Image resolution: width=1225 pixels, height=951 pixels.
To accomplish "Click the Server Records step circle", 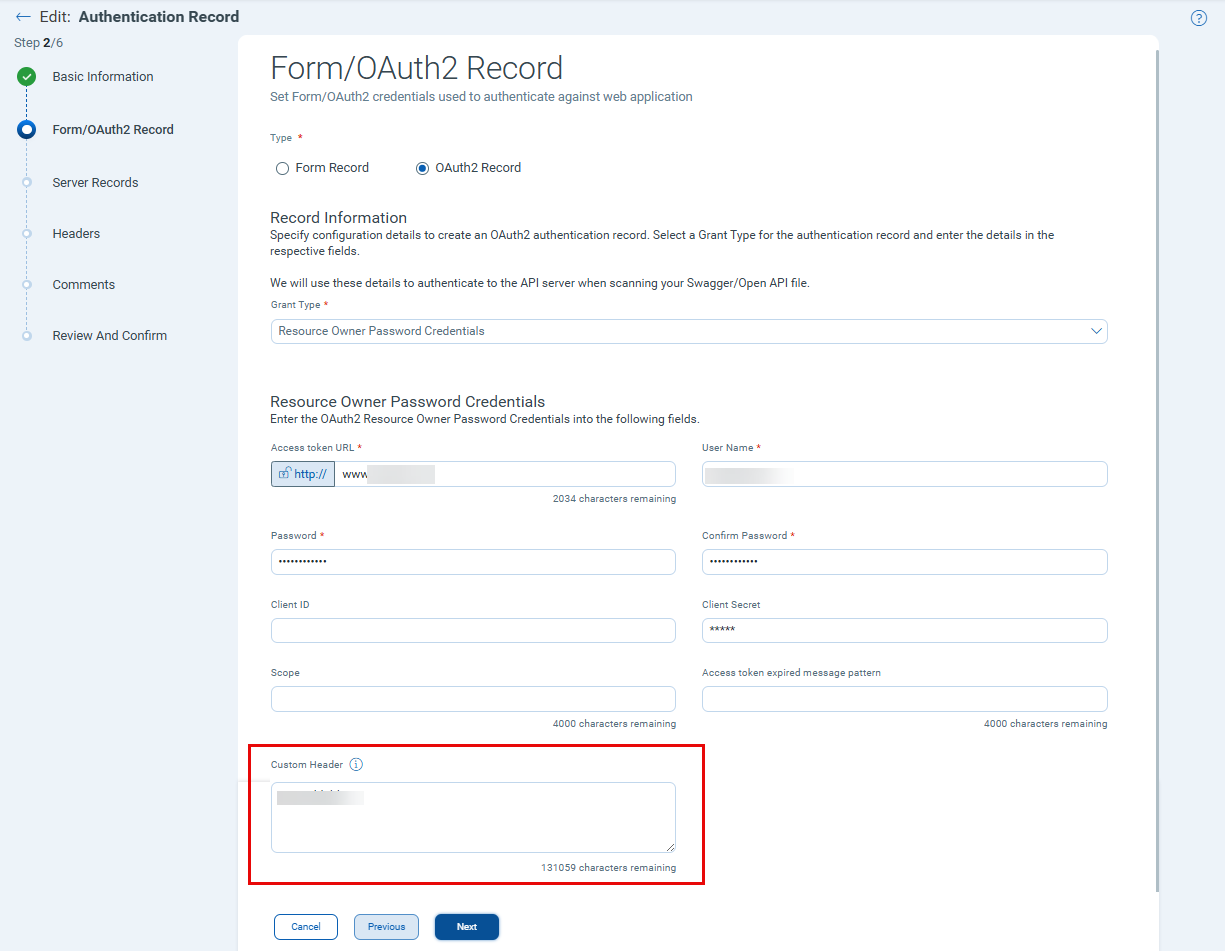I will coord(25,182).
